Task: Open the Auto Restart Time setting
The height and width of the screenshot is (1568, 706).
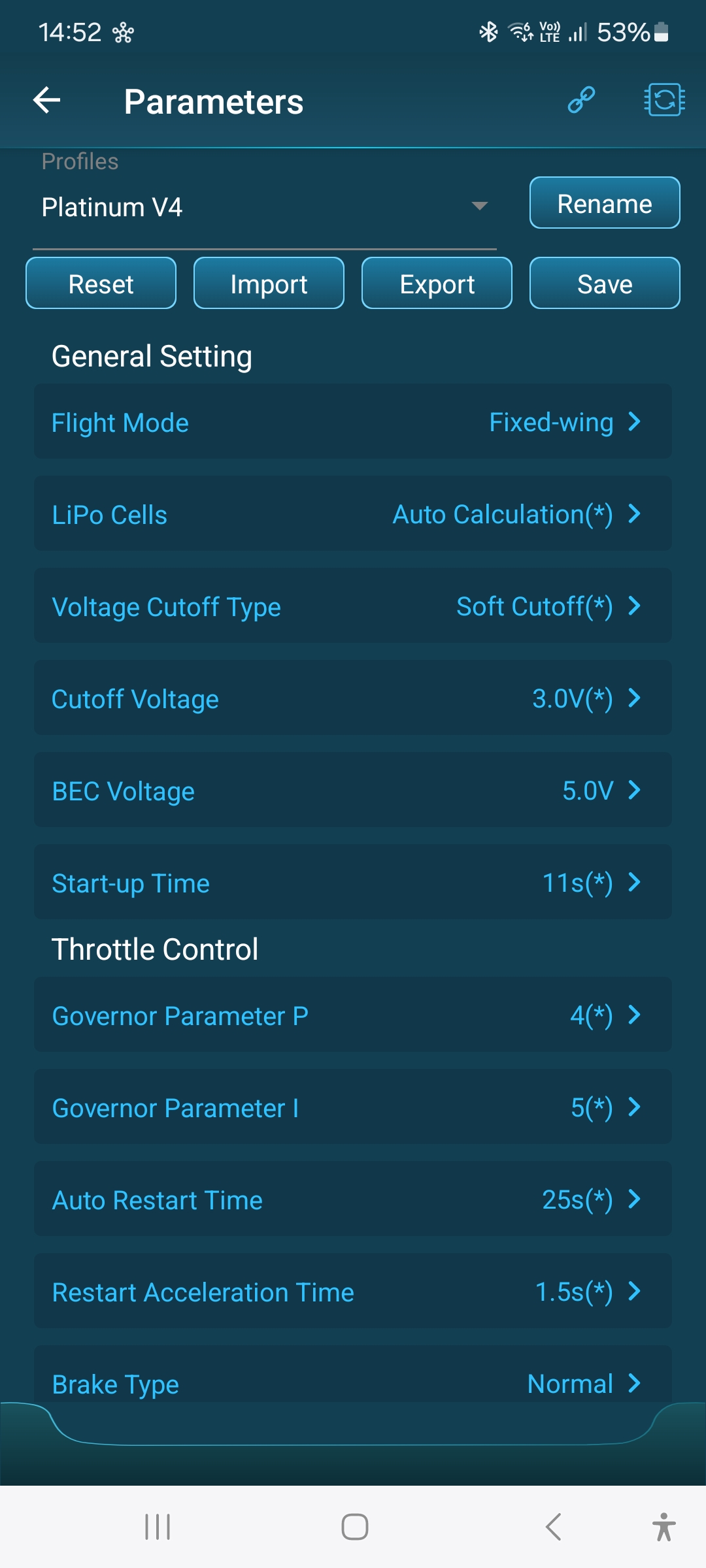Action: coord(353,1200)
